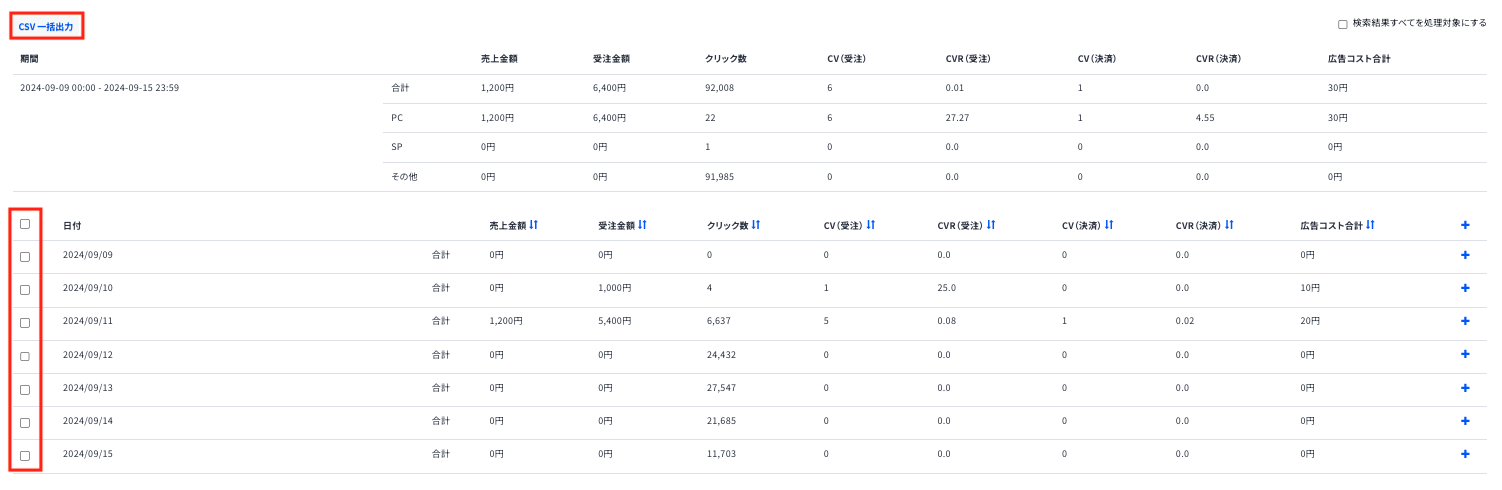Viewport: 1502px width, 490px height.
Task: Expand the 2024/09/09 row details
Action: coord(1465,255)
